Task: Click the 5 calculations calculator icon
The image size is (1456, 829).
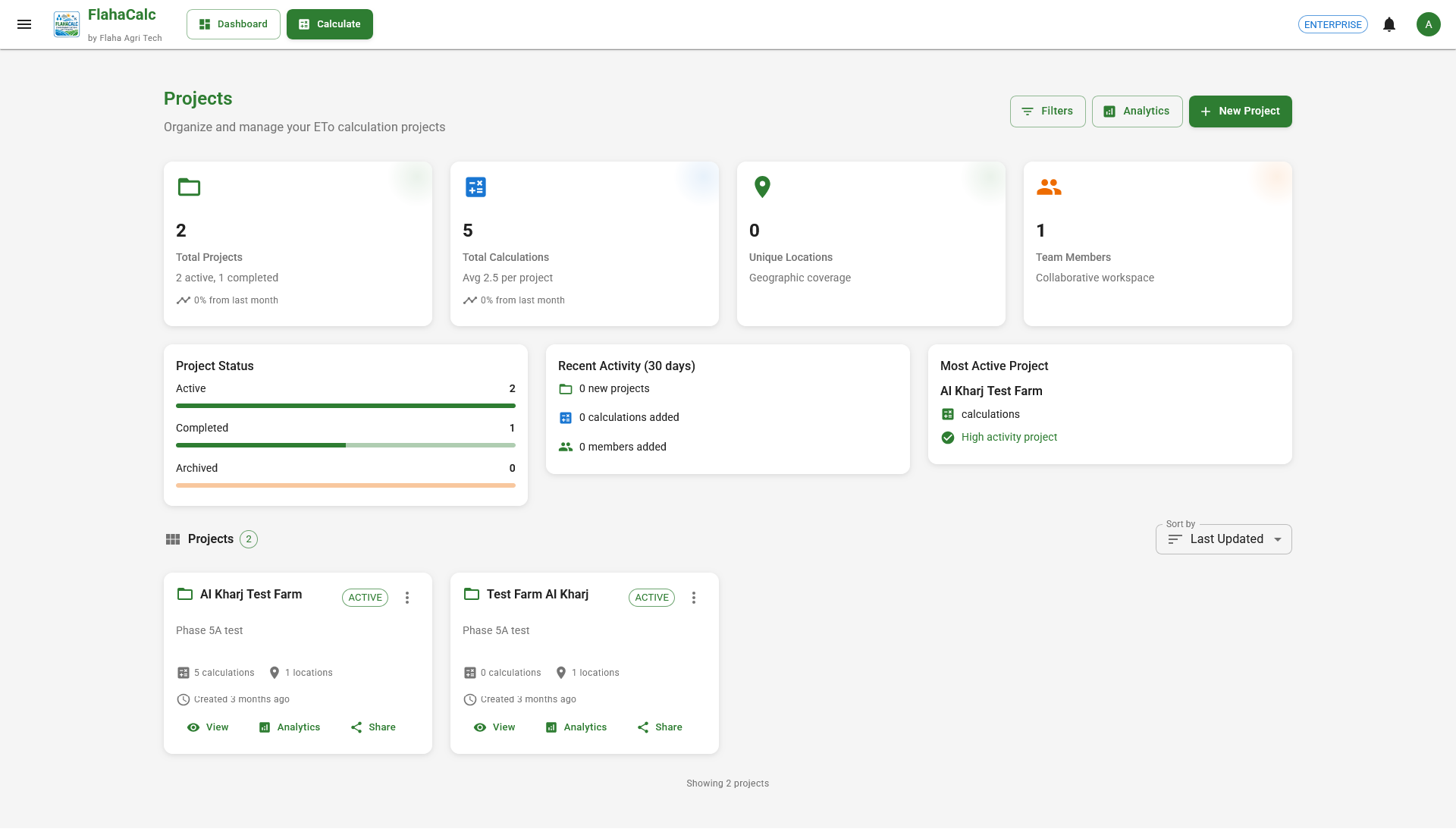Action: pyautogui.click(x=184, y=673)
